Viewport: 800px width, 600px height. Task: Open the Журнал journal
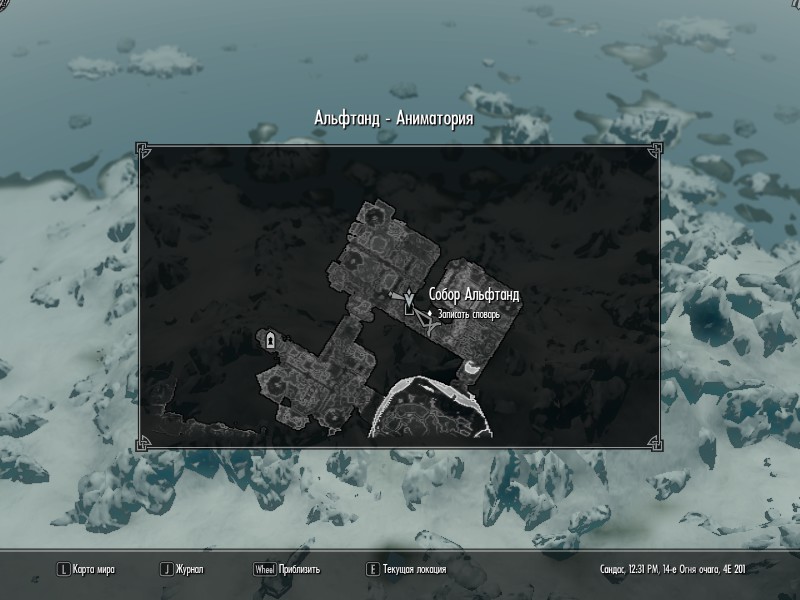190,569
